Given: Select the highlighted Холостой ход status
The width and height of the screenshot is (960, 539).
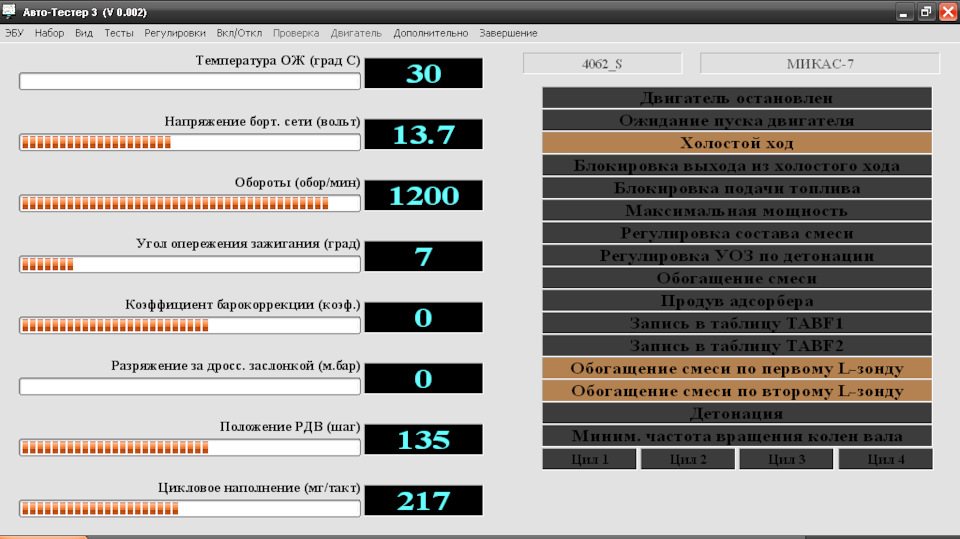Looking at the screenshot, I should (737, 143).
